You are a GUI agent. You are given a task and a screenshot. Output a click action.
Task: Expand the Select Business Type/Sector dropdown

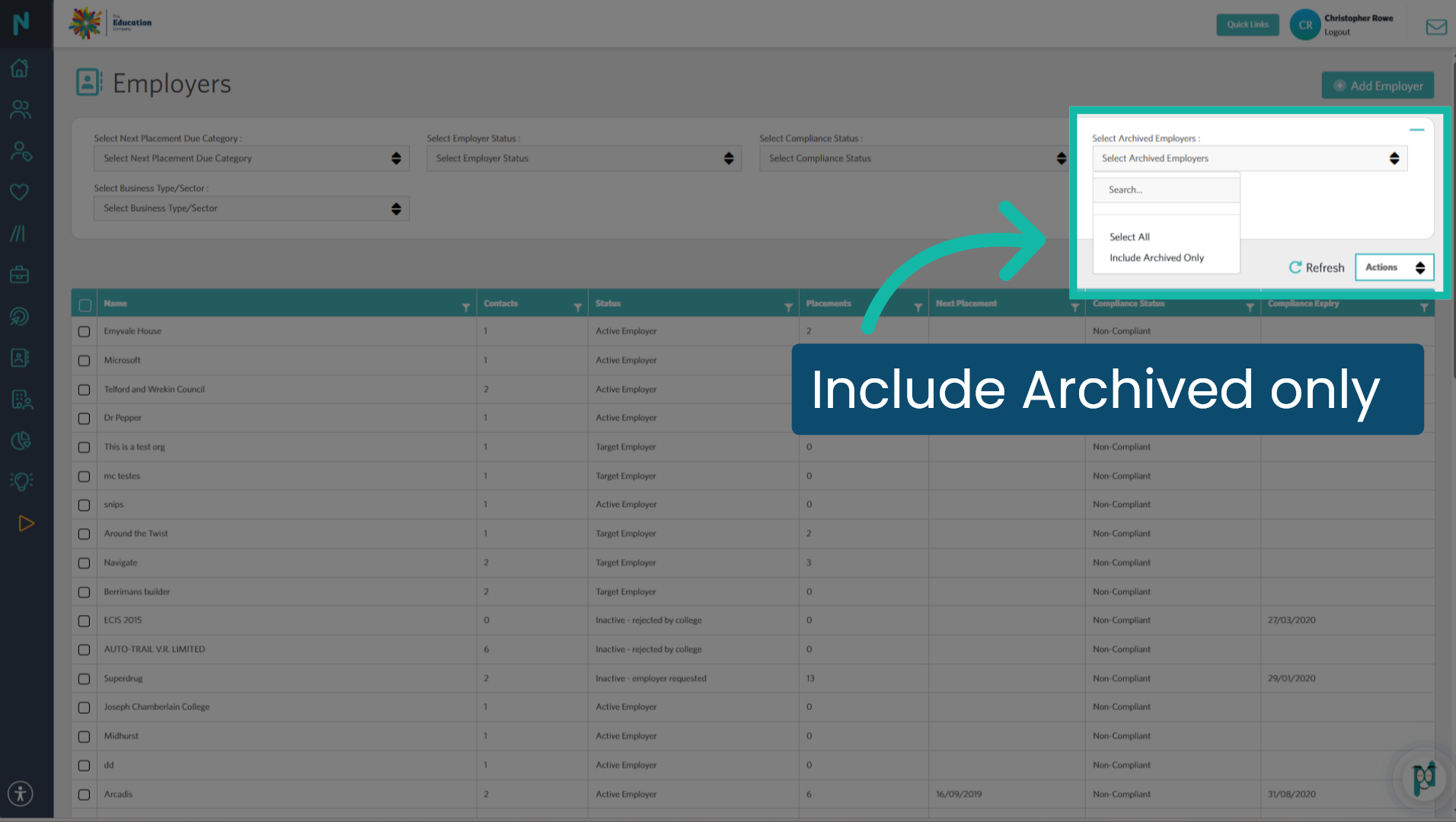251,208
